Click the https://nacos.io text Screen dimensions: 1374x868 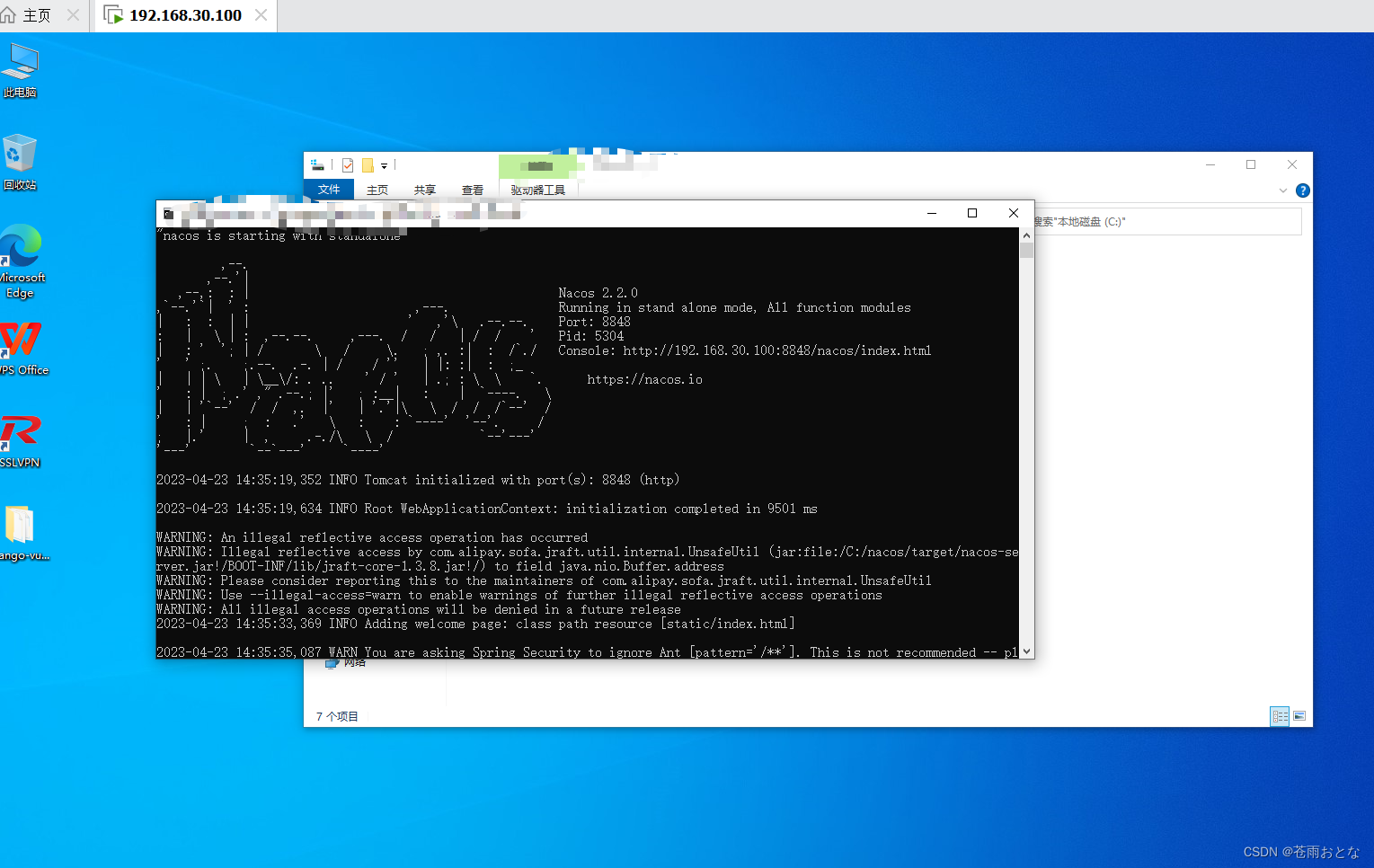coord(645,379)
